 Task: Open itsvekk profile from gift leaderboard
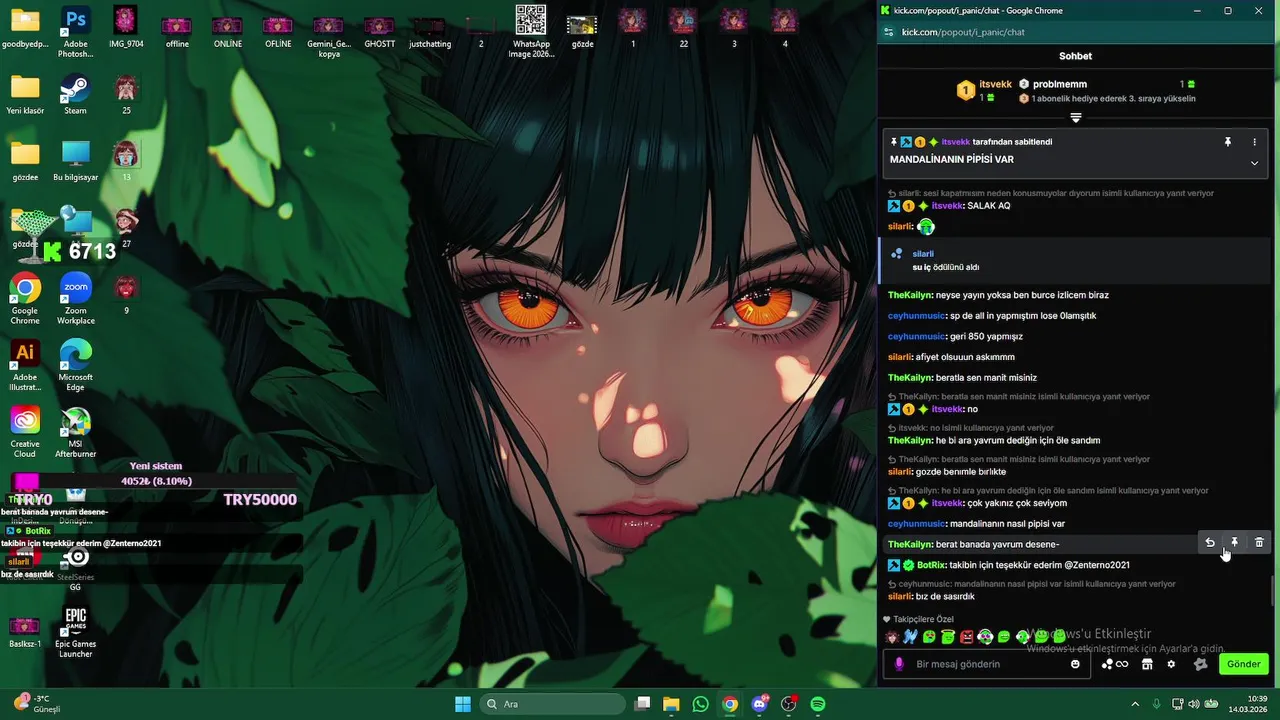[x=995, y=84]
